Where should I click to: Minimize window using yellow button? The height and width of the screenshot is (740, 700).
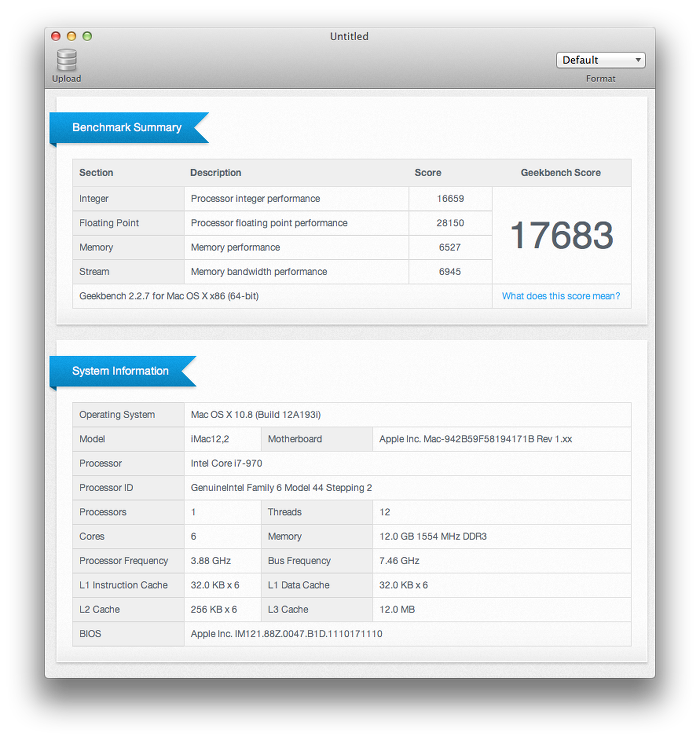71,36
